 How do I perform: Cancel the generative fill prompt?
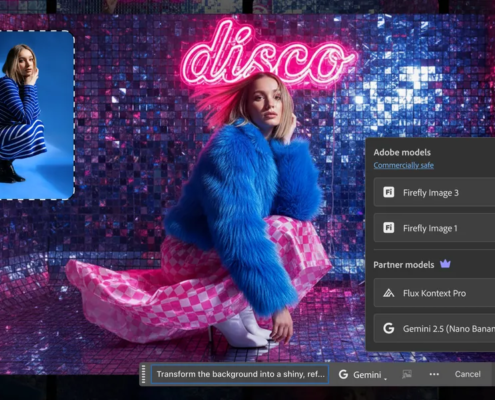(467, 374)
